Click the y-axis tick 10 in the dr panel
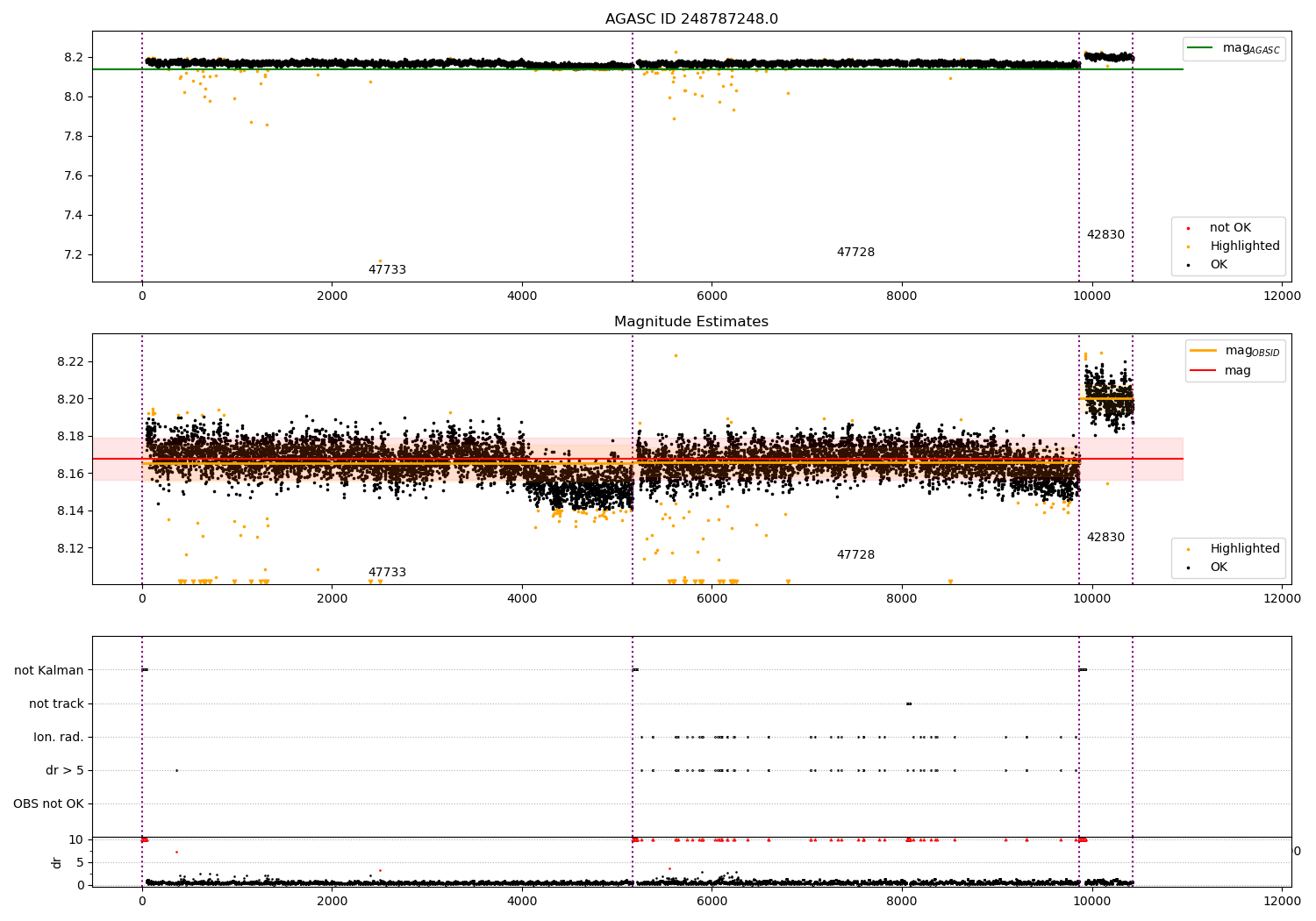Viewport: 1316px width, 921px height. click(76, 839)
